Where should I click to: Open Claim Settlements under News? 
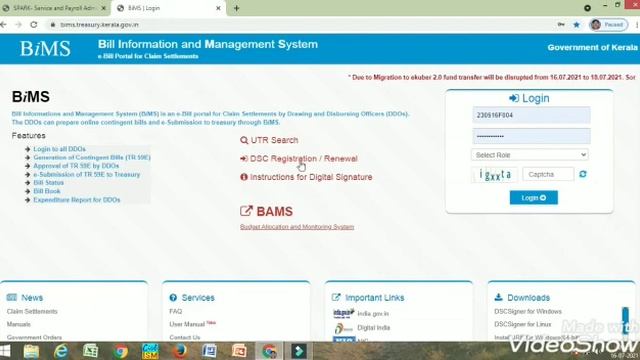tap(32, 311)
